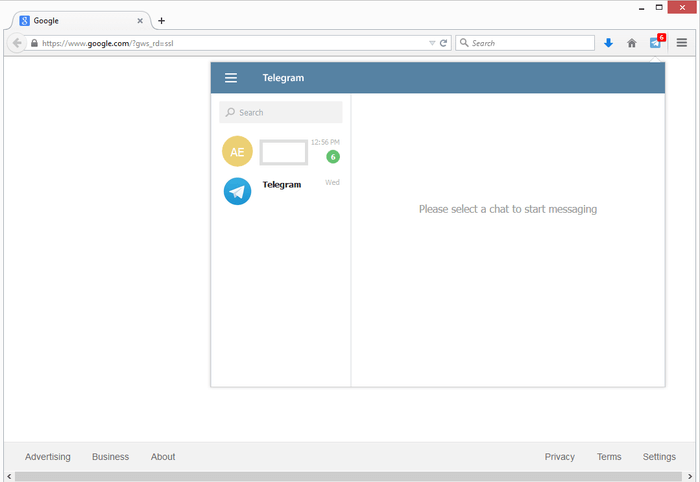Image resolution: width=700 pixels, height=482 pixels.
Task: Click the Firefox search magnifier icon
Action: [x=464, y=42]
